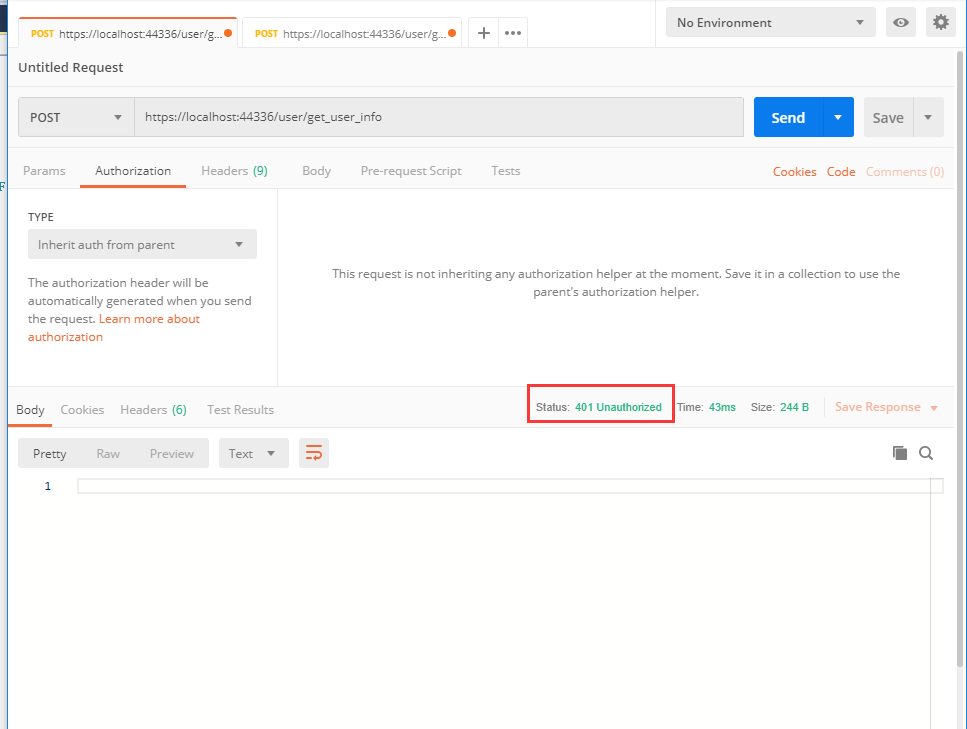Screen dimensions: 967x729
Task: Switch to the Headers (9) request tab
Action: click(234, 171)
